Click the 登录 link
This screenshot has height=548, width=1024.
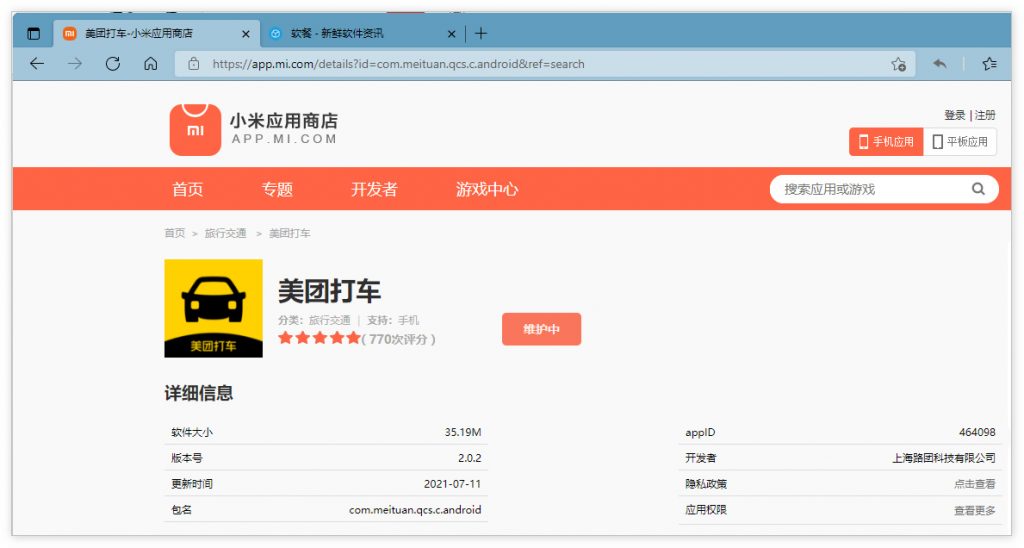[x=954, y=115]
